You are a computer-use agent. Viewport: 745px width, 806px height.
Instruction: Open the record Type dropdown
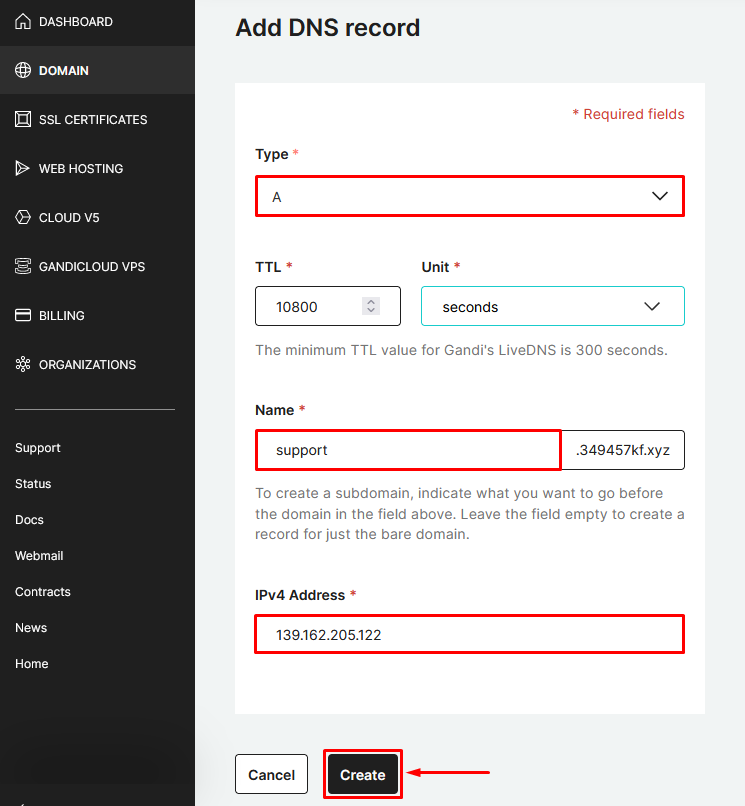pos(470,196)
